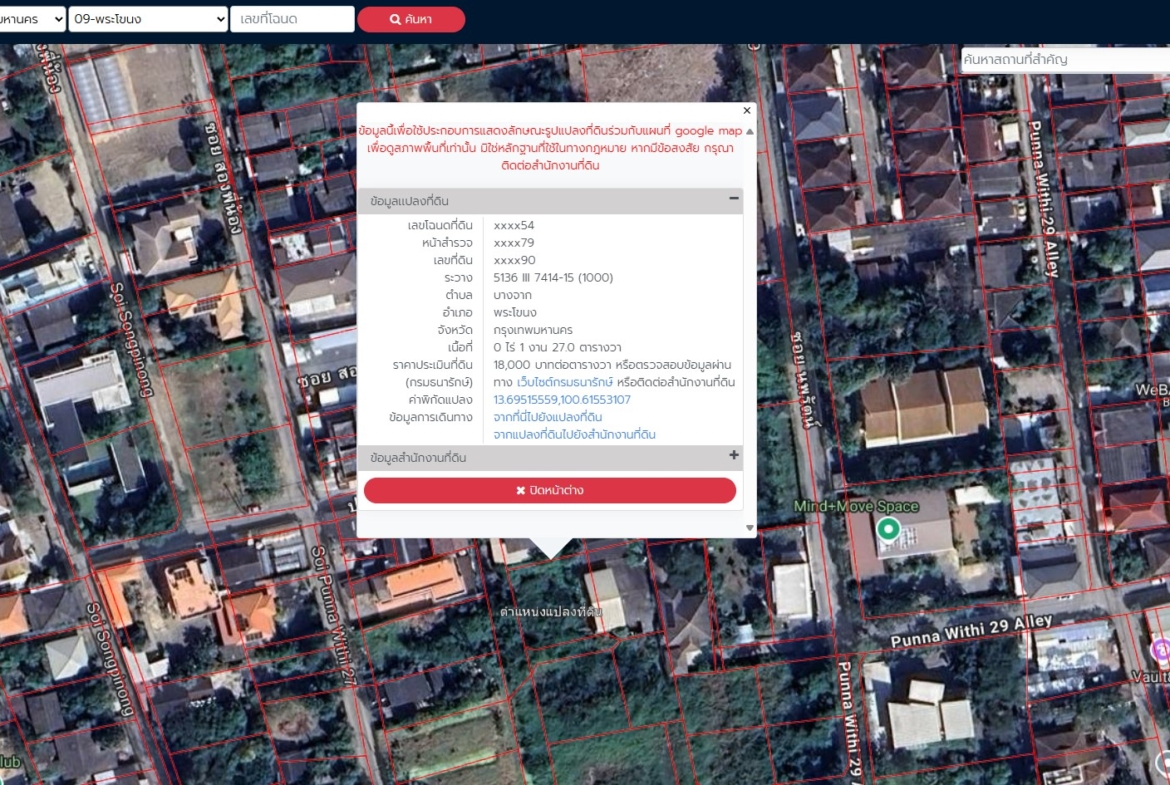This screenshot has height=785, width=1170.
Task: Open the เว็บไซต์กรมธนารักษ์ link
Action: point(565,382)
